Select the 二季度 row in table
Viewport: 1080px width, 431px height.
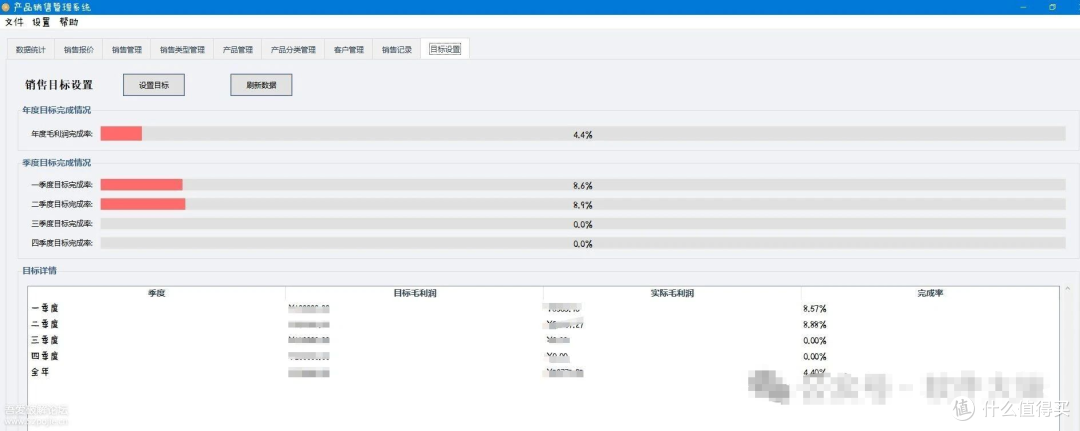click(x=543, y=324)
